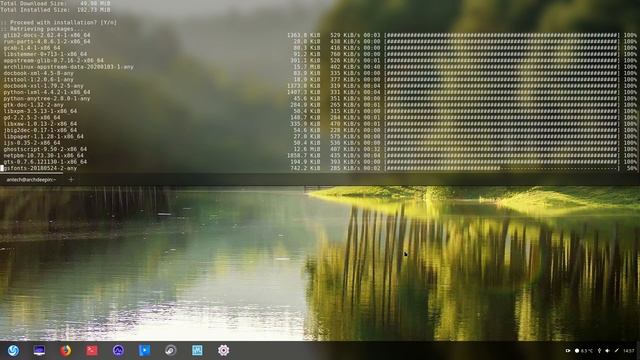Screen dimensions: 640x360
Task: Click the 'Proceed with installation? [Y/n]' prompt line
Action: (59, 22)
